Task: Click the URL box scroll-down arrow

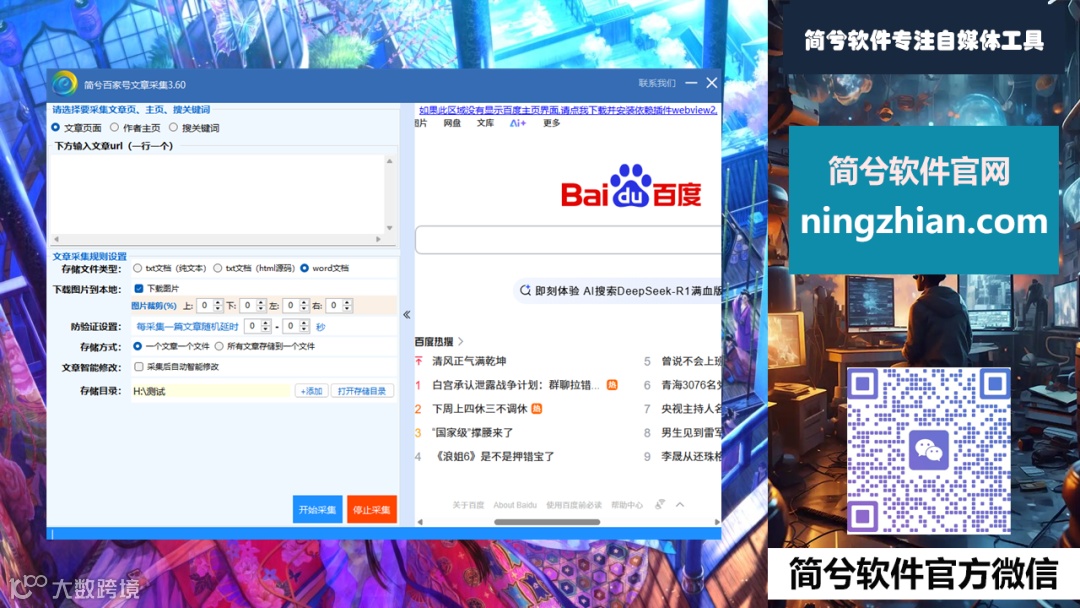Action: tap(390, 228)
